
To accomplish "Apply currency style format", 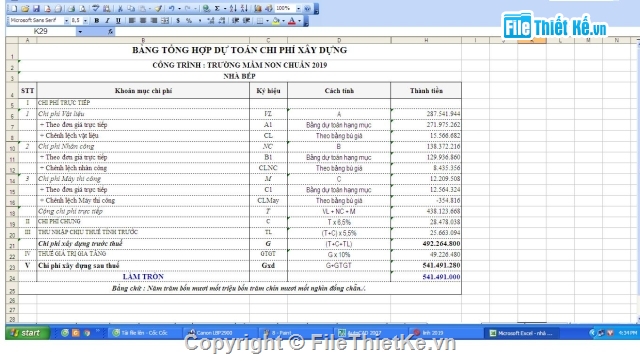I will point(178,20).
